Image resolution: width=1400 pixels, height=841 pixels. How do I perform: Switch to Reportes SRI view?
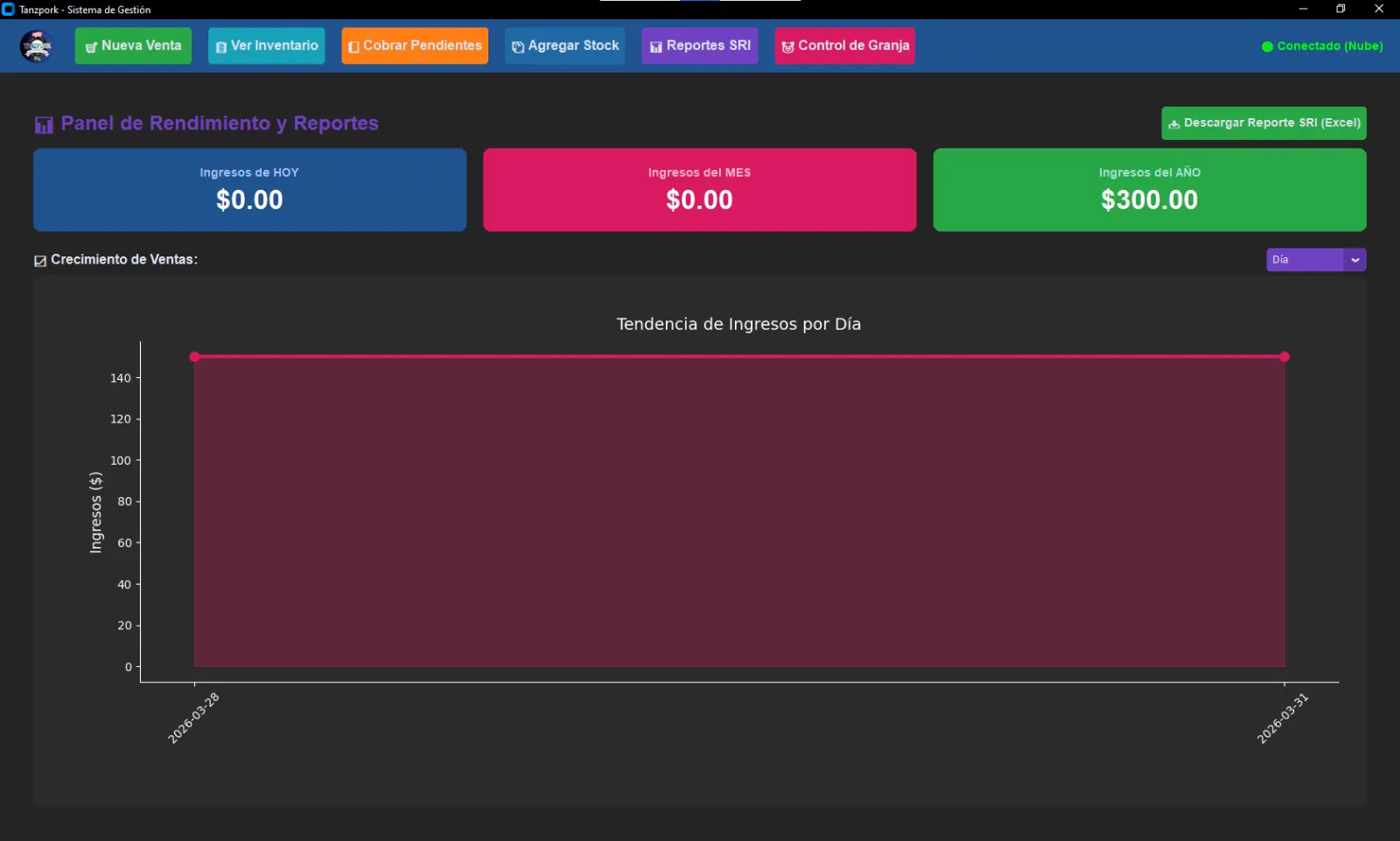click(699, 46)
